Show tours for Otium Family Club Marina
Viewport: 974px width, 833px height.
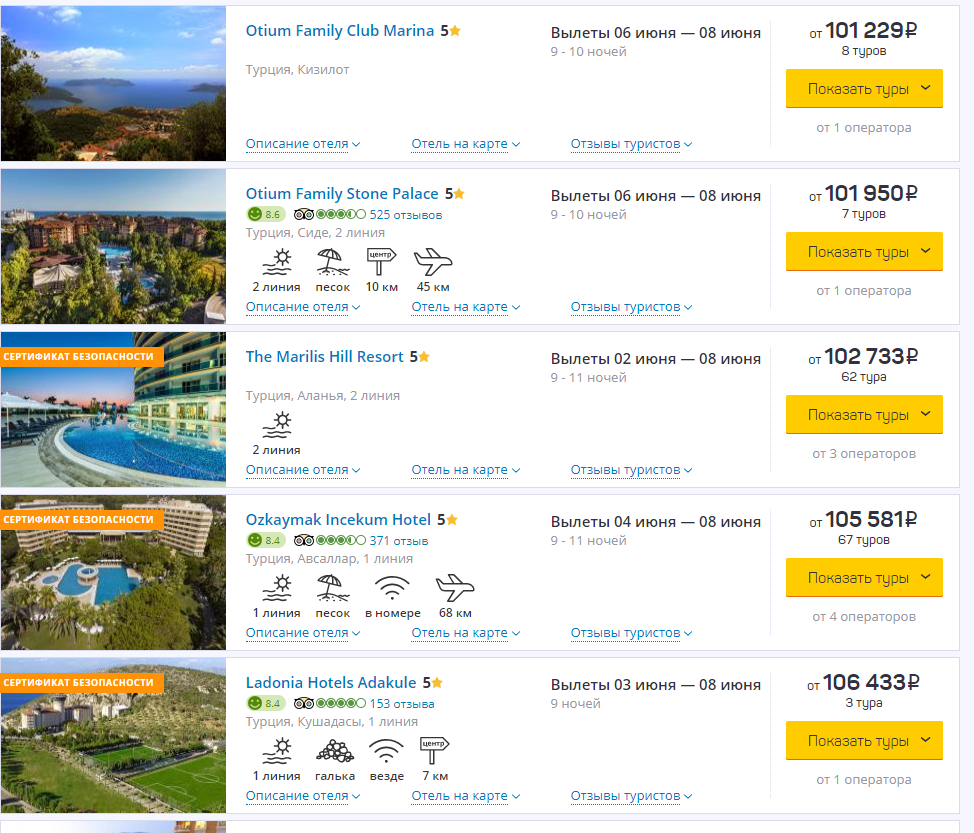pyautogui.click(x=864, y=89)
